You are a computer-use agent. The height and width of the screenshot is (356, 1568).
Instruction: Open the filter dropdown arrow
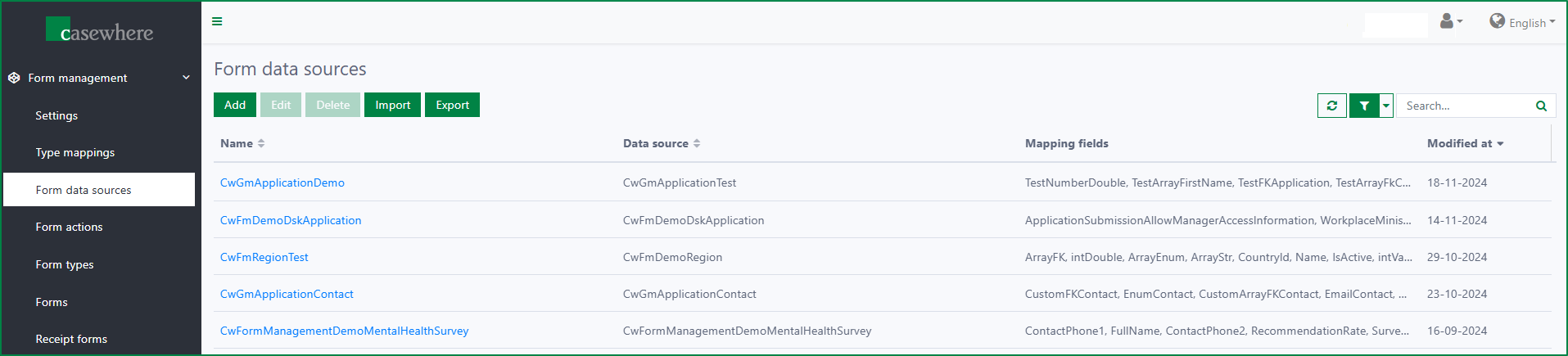(x=1386, y=106)
